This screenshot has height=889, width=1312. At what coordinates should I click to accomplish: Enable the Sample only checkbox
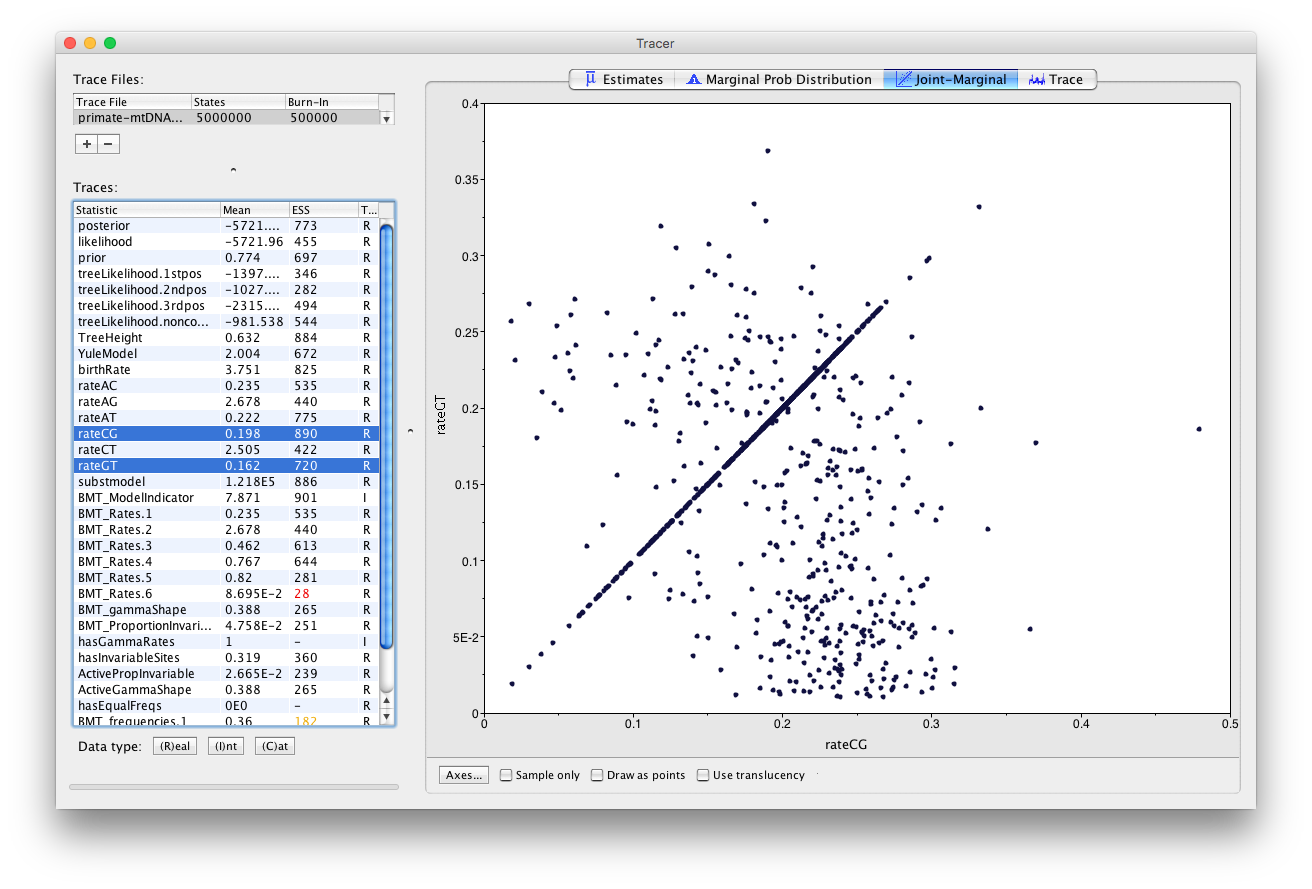coord(540,775)
